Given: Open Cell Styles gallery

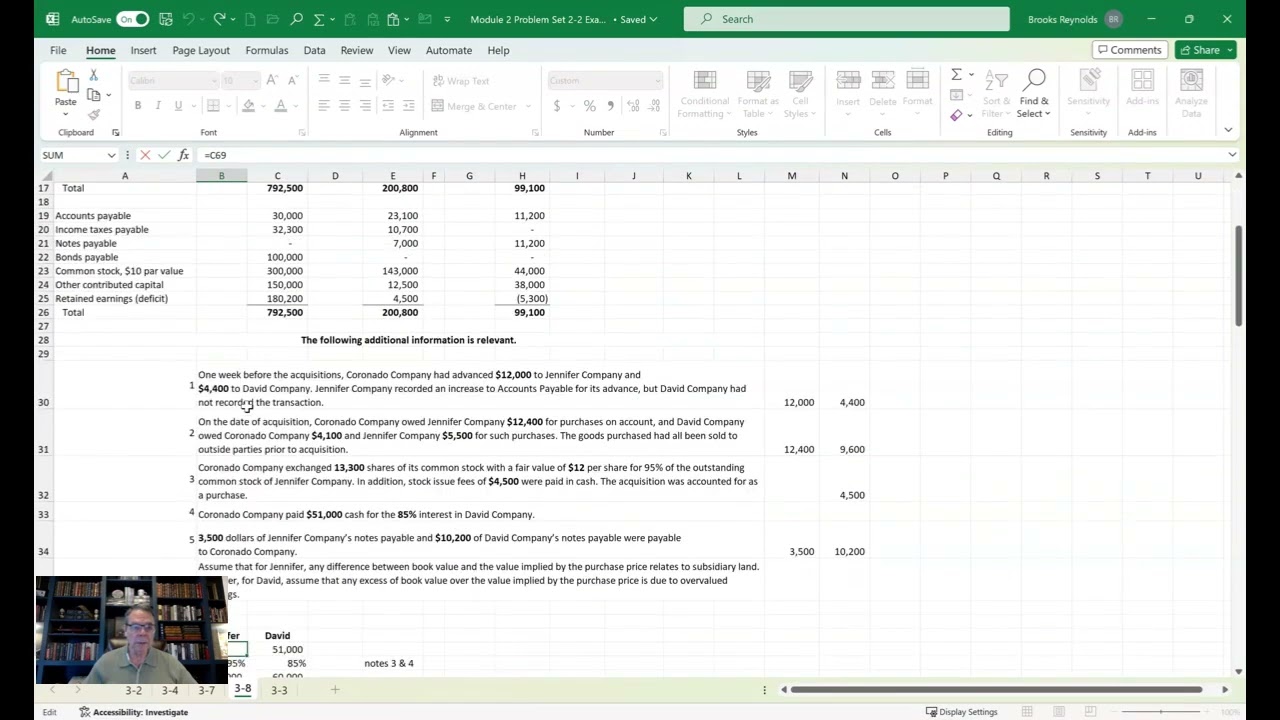Looking at the screenshot, I should [x=800, y=94].
